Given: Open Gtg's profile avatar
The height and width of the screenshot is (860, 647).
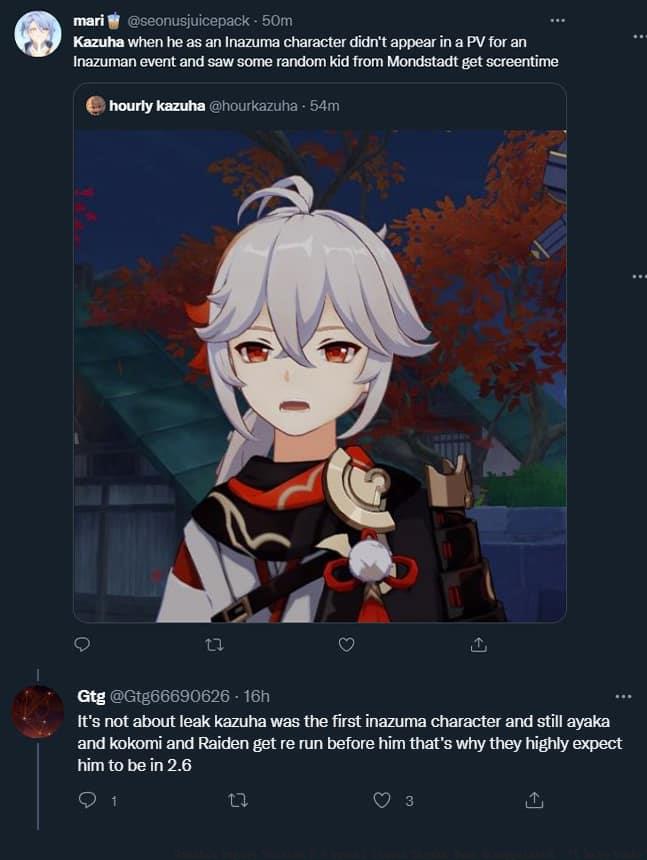Looking at the screenshot, I should click(38, 711).
